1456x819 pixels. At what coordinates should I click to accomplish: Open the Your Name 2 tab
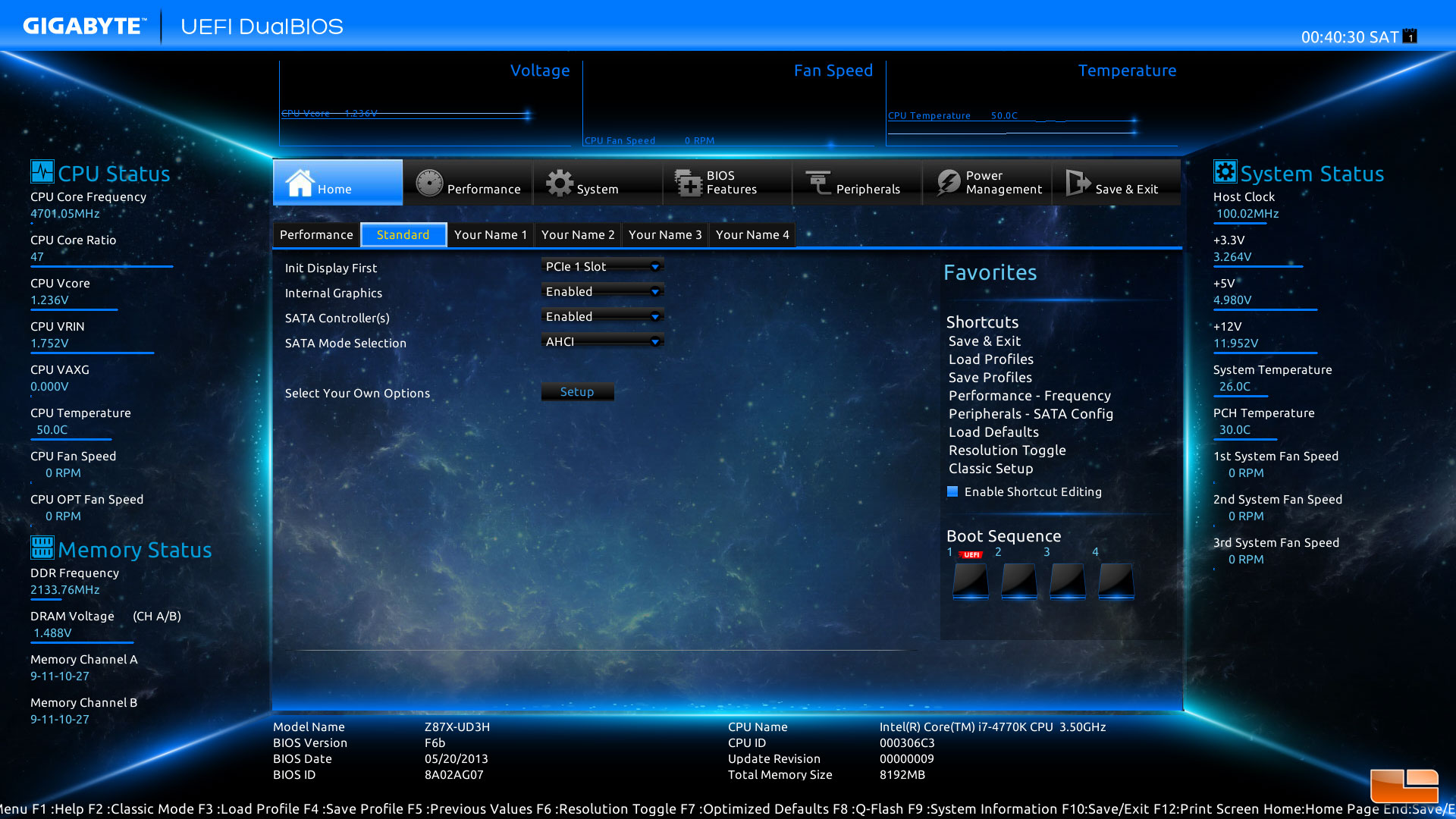(578, 234)
